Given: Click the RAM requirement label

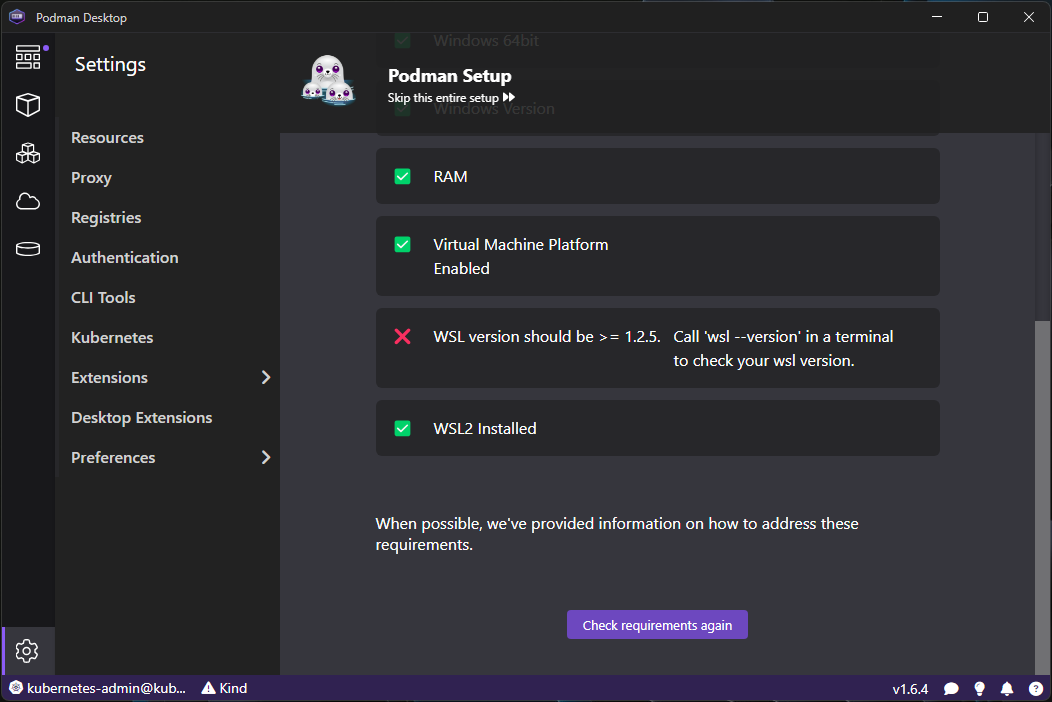Looking at the screenshot, I should pyautogui.click(x=450, y=177).
